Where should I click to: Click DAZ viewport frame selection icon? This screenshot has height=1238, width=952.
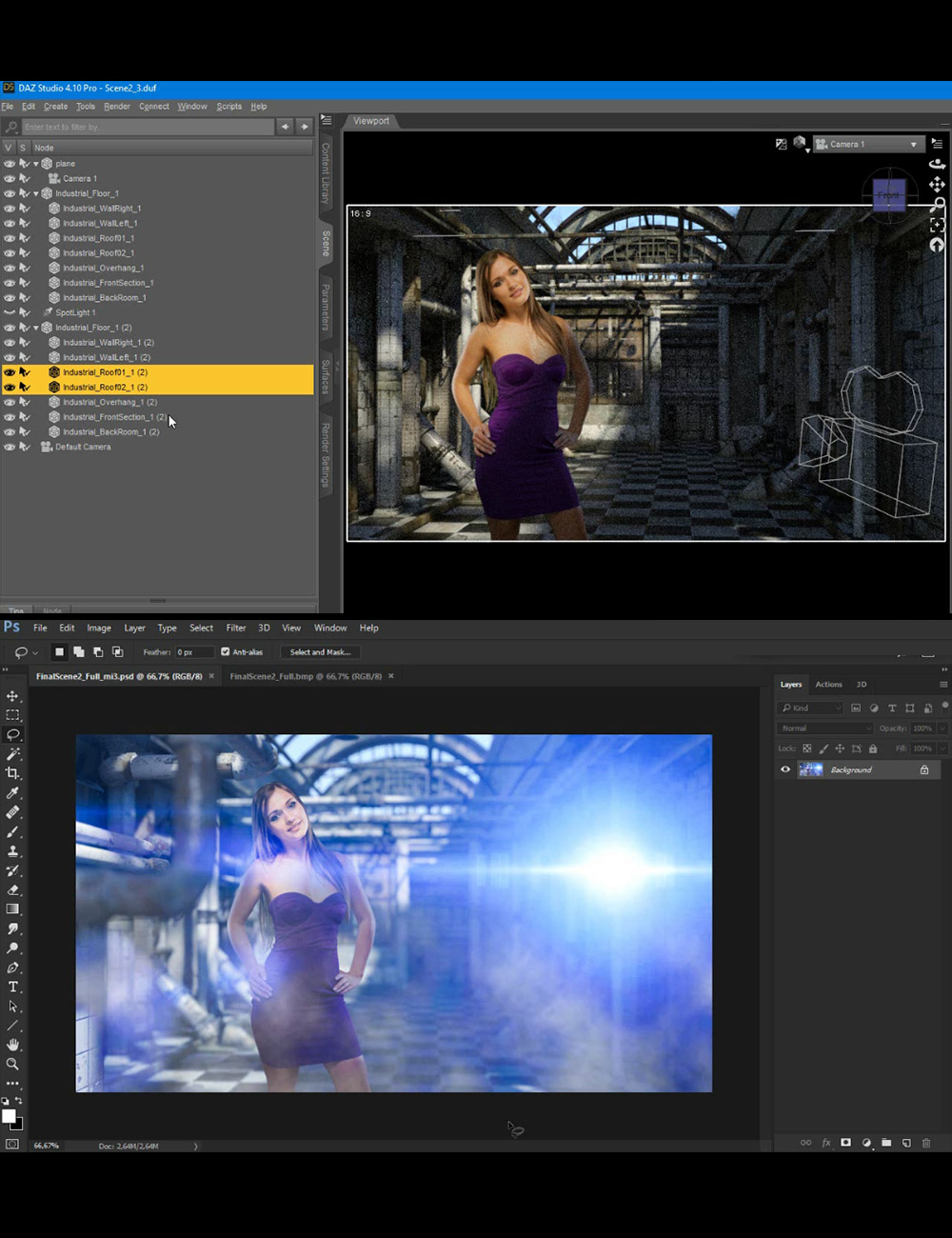click(937, 225)
